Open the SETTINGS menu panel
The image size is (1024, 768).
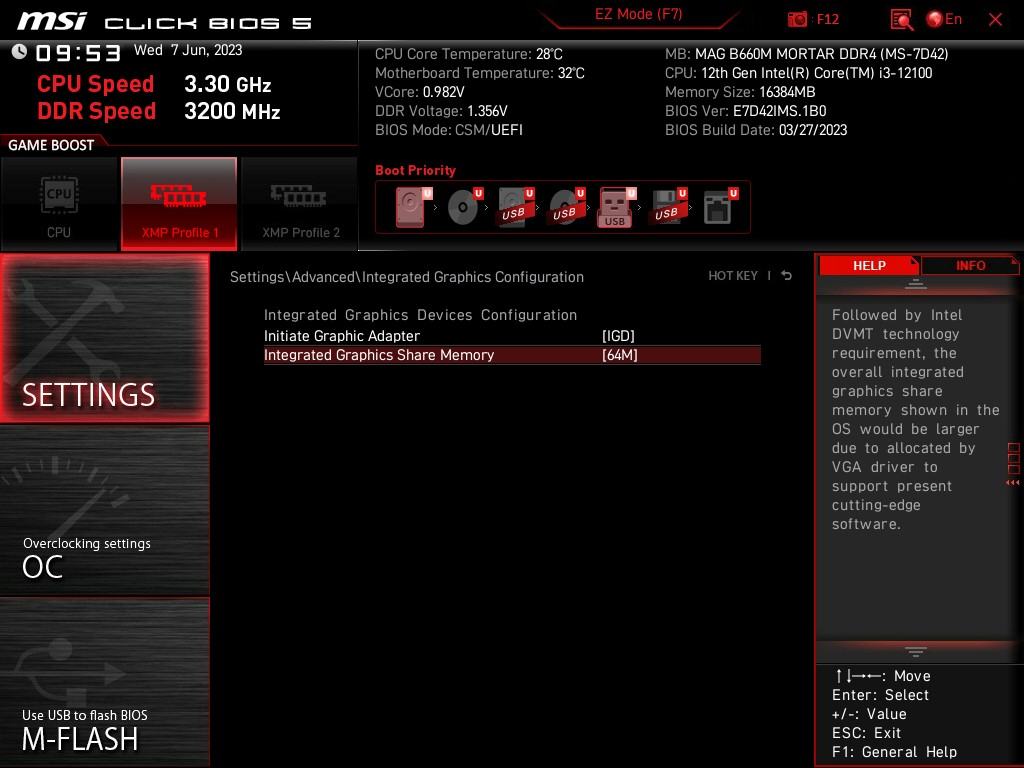[104, 338]
